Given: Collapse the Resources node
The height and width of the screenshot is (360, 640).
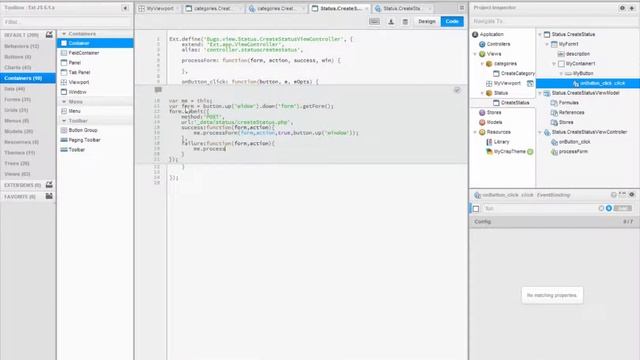Looking at the screenshot, I should click(475, 132).
